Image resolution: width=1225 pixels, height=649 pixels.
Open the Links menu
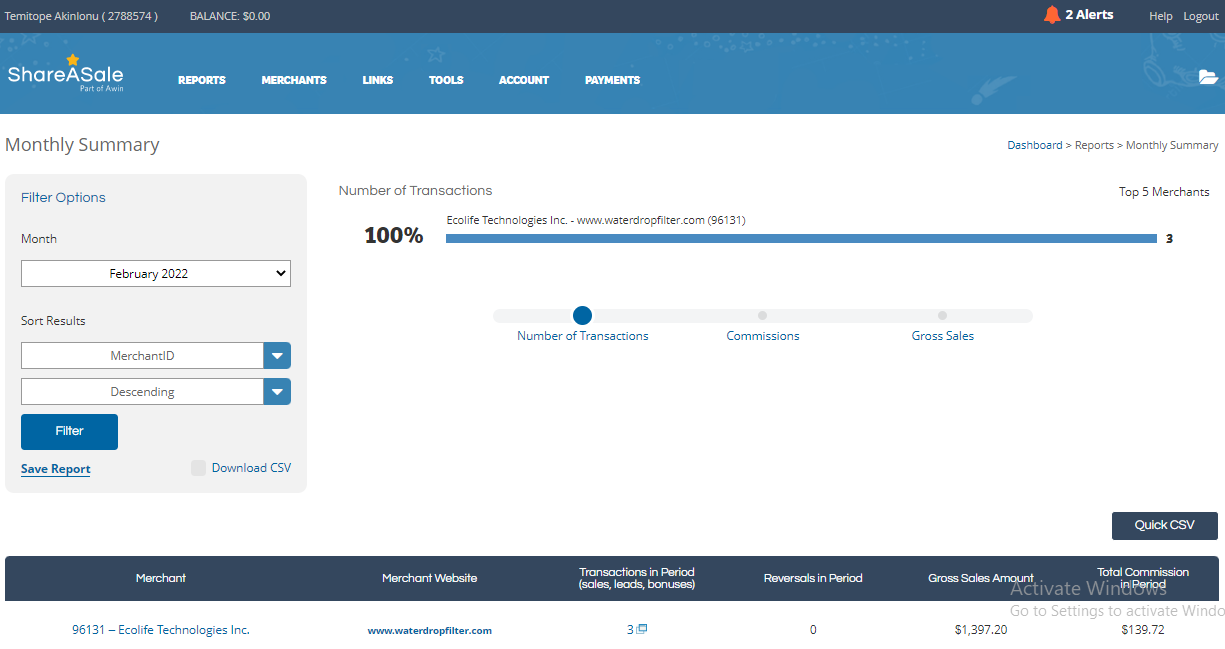378,80
